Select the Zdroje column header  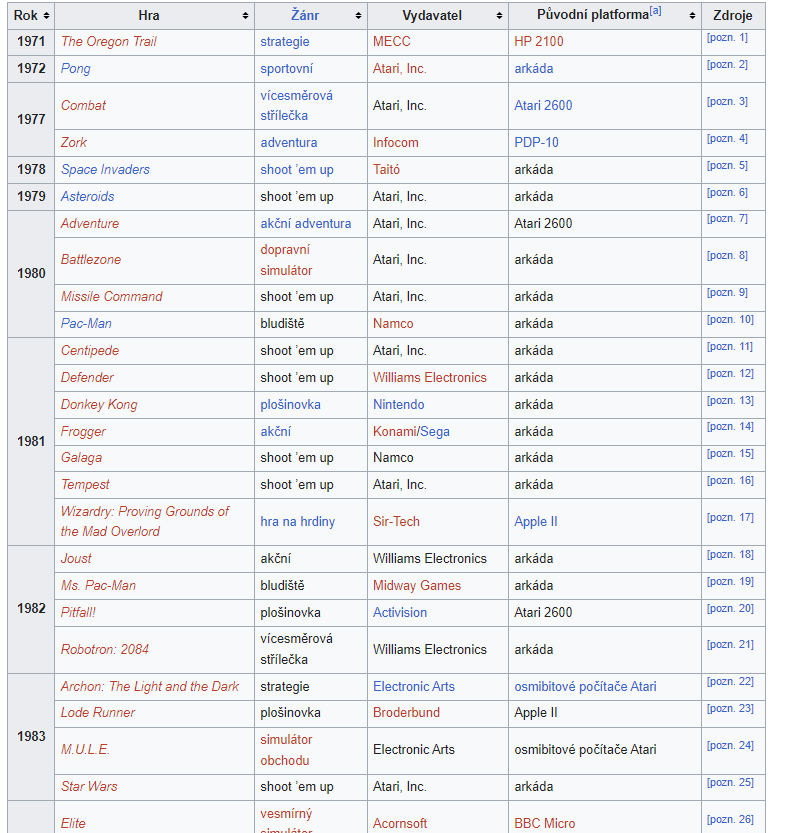(x=733, y=16)
